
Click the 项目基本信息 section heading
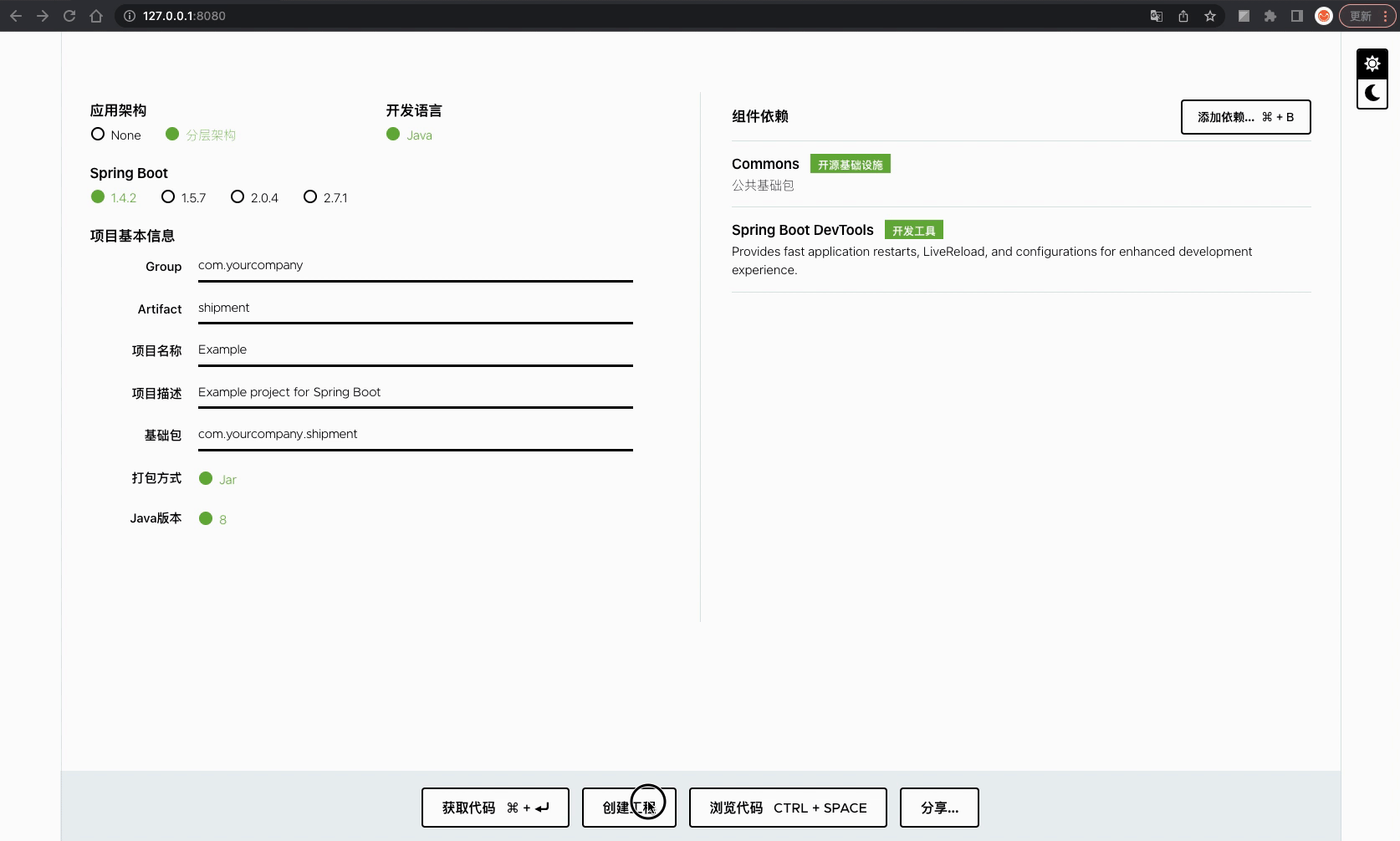pos(132,236)
